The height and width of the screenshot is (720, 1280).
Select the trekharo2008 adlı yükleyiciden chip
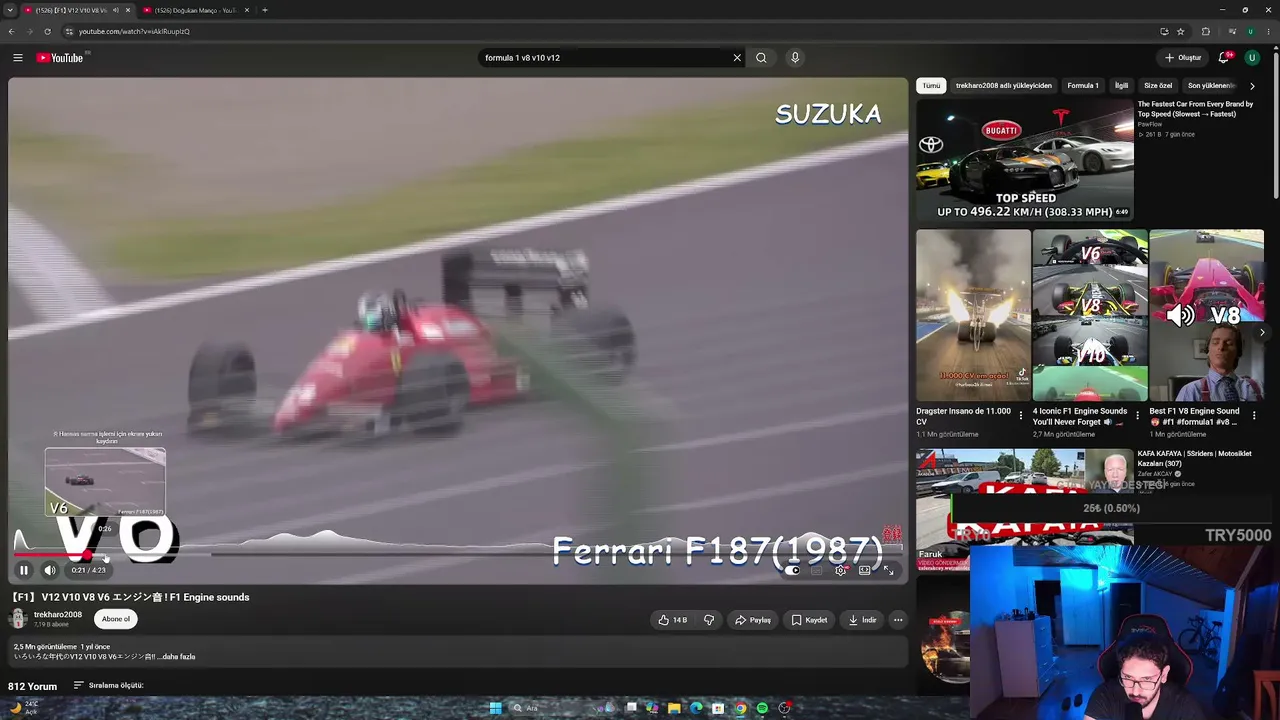click(1004, 86)
